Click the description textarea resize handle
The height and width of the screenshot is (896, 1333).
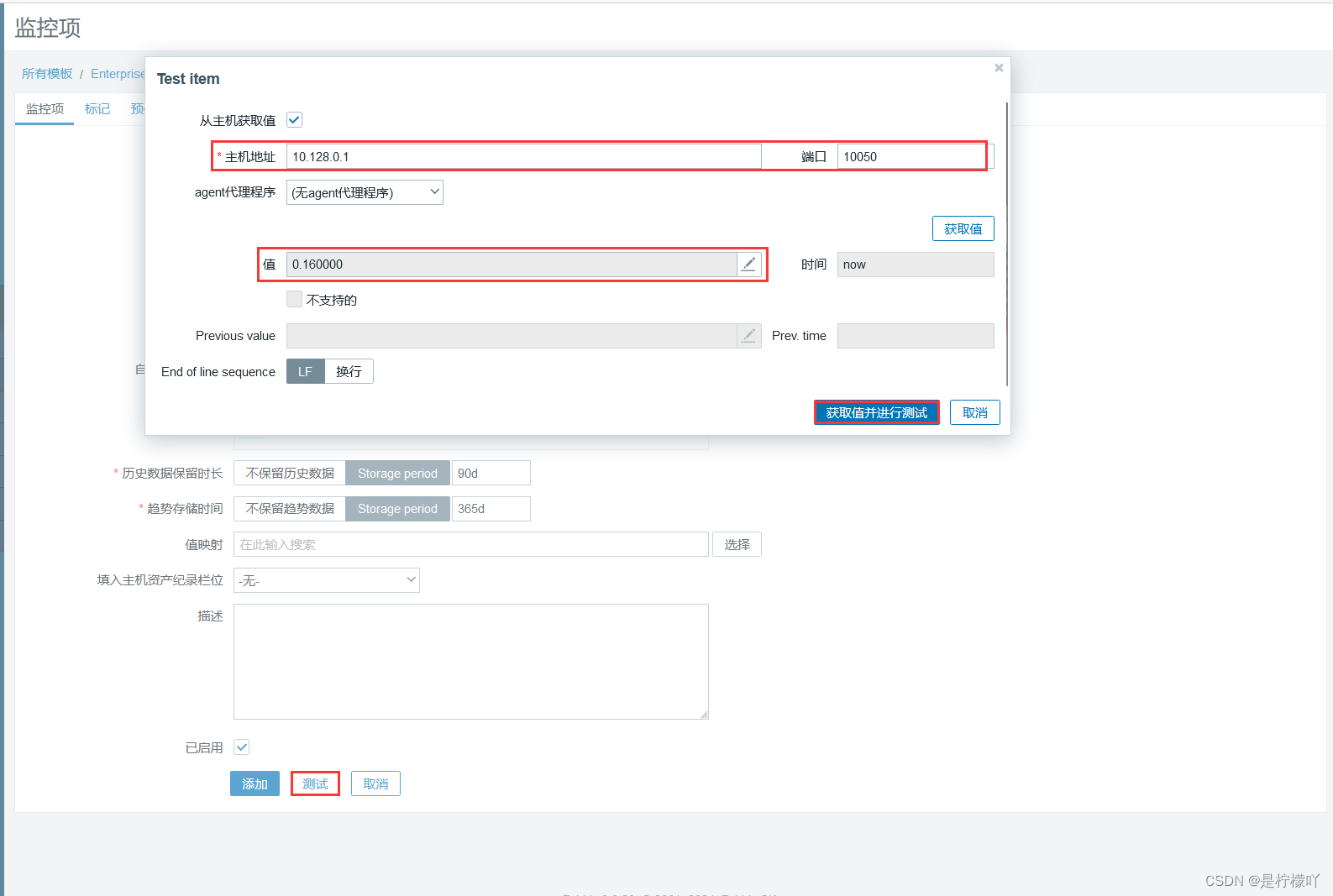pyautogui.click(x=704, y=715)
